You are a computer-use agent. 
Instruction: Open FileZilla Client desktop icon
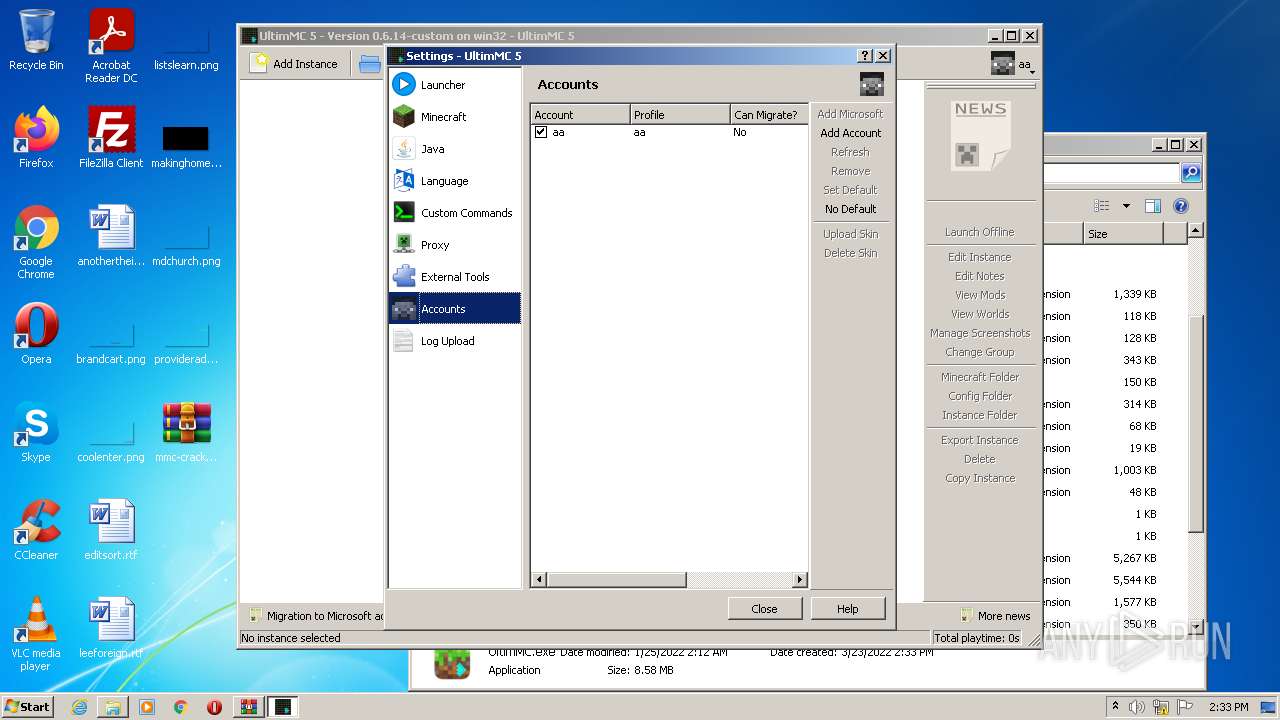click(112, 138)
